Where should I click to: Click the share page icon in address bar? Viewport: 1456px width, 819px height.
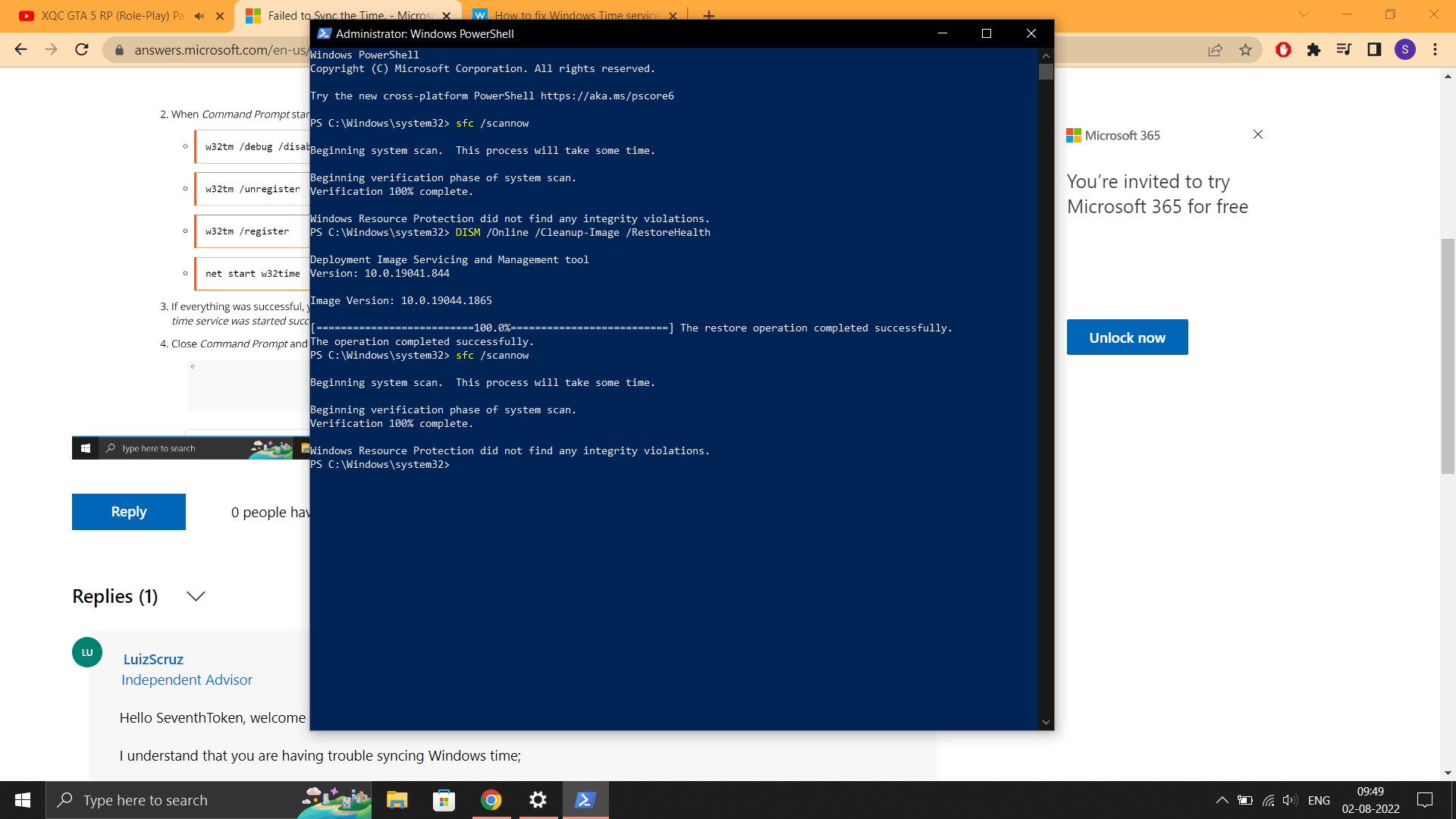[x=1216, y=50]
